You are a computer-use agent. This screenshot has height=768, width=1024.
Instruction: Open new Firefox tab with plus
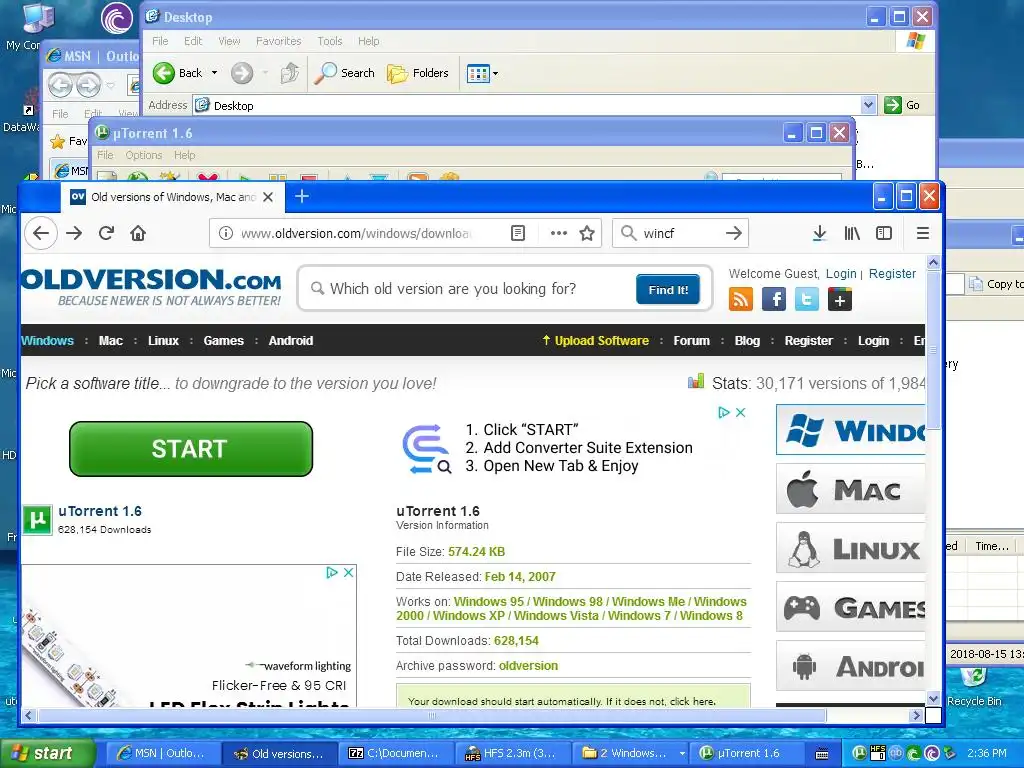pyautogui.click(x=302, y=197)
